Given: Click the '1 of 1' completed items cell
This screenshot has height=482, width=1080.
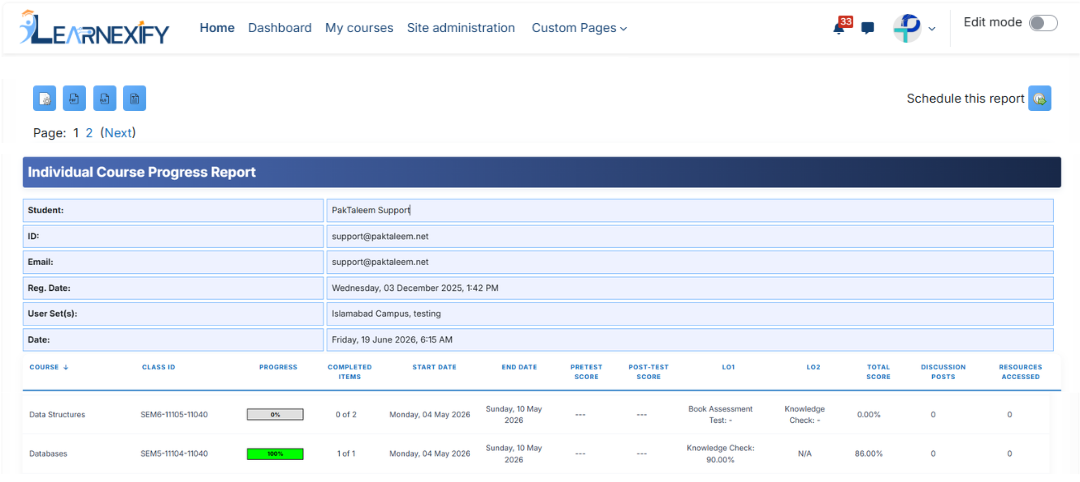Looking at the screenshot, I should point(346,454).
